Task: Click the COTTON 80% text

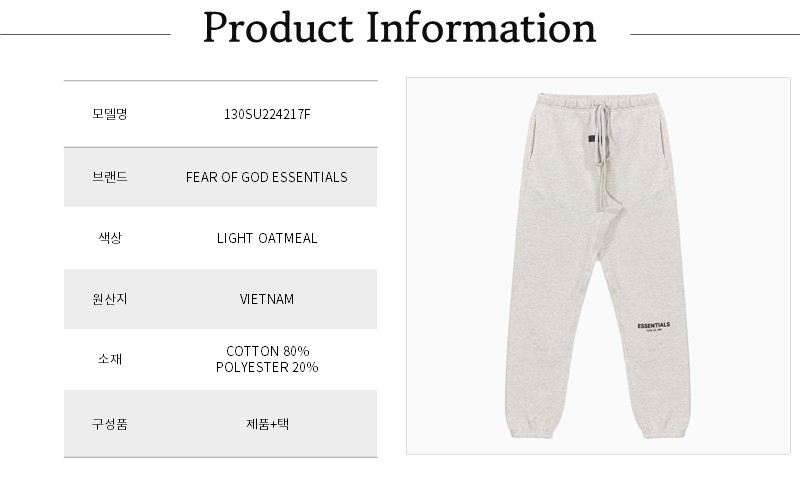Action: click(267, 351)
